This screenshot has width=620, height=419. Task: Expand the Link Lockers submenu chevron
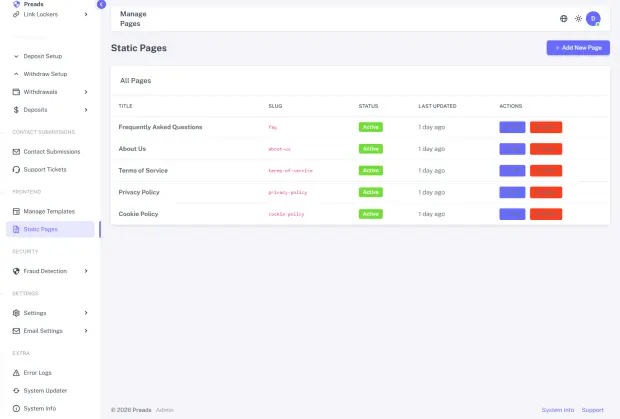[86, 15]
